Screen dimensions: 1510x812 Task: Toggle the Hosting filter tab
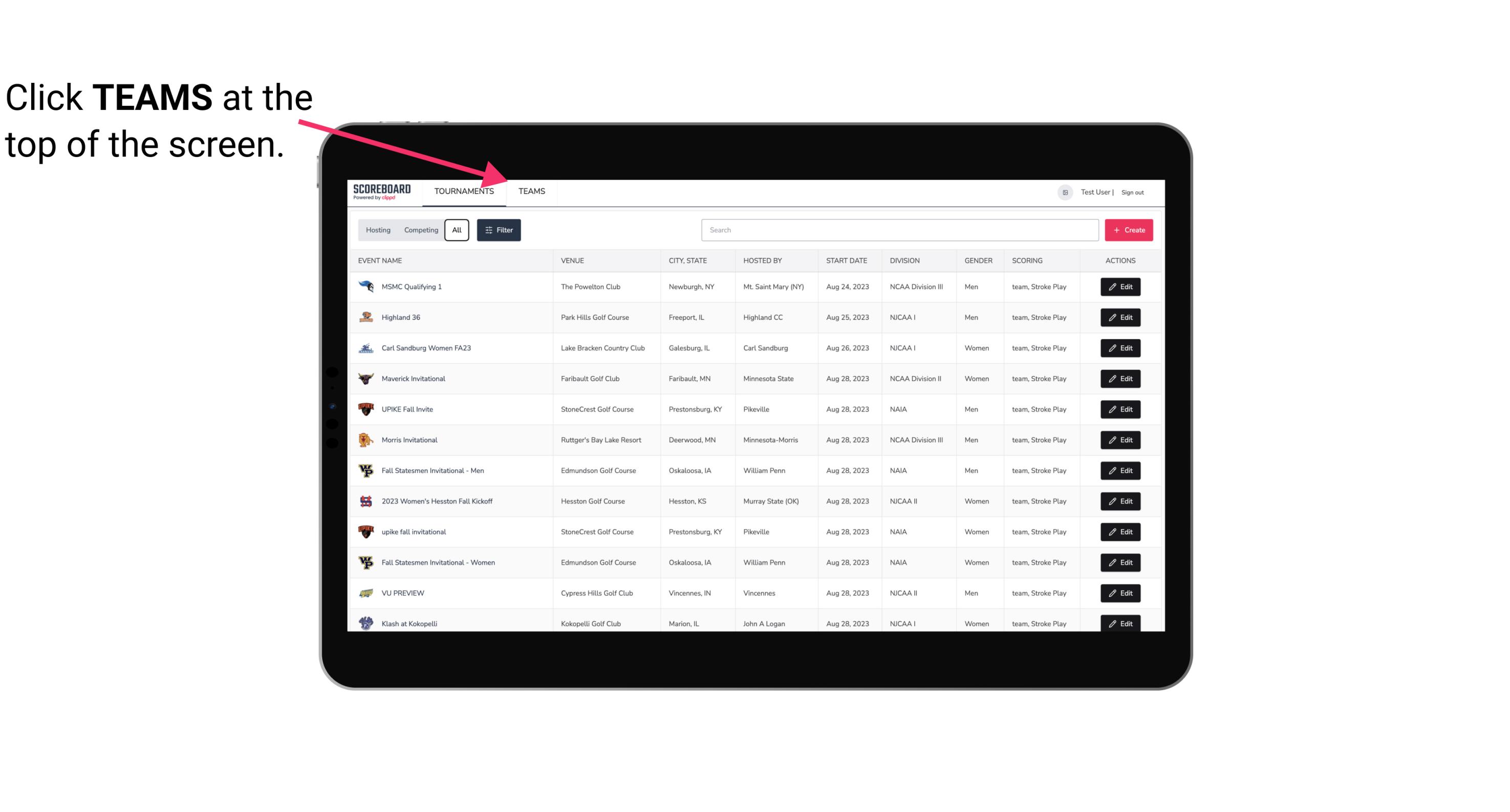(378, 229)
